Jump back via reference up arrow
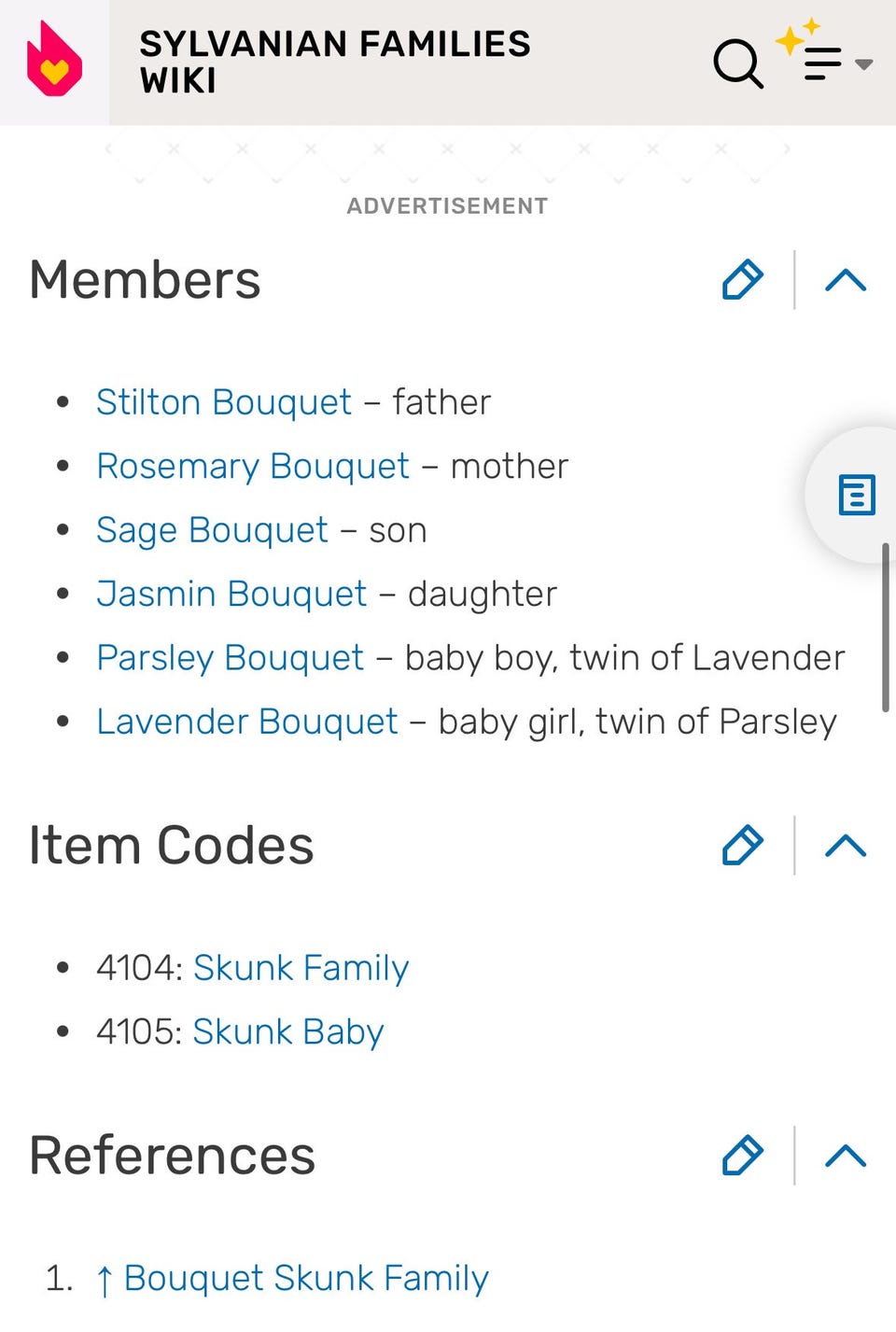 click(x=105, y=1280)
